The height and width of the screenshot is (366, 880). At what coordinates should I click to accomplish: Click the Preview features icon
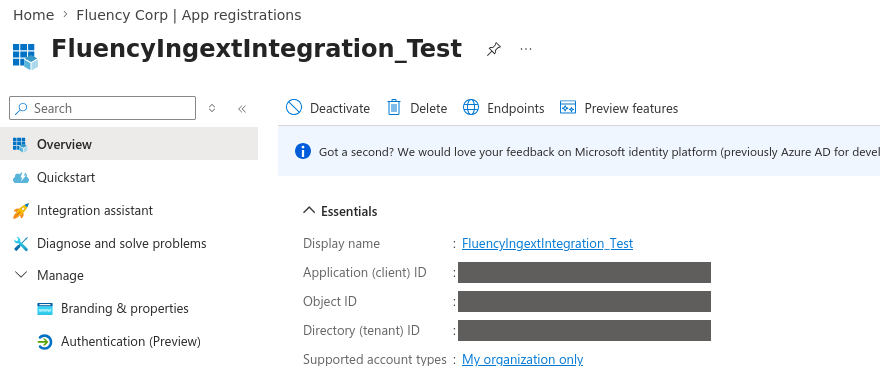[568, 107]
